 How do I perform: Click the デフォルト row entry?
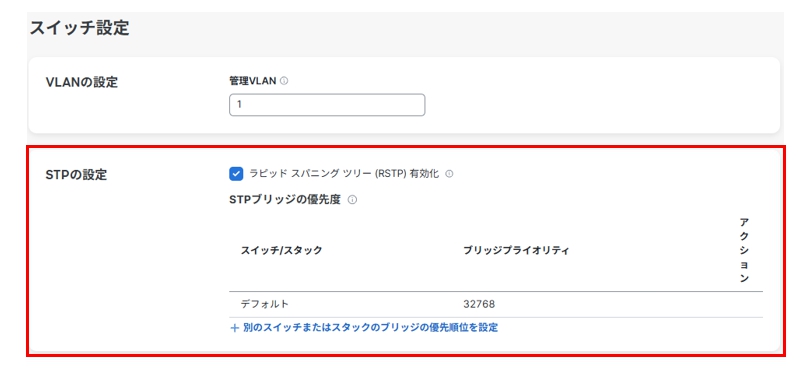tap(265, 304)
